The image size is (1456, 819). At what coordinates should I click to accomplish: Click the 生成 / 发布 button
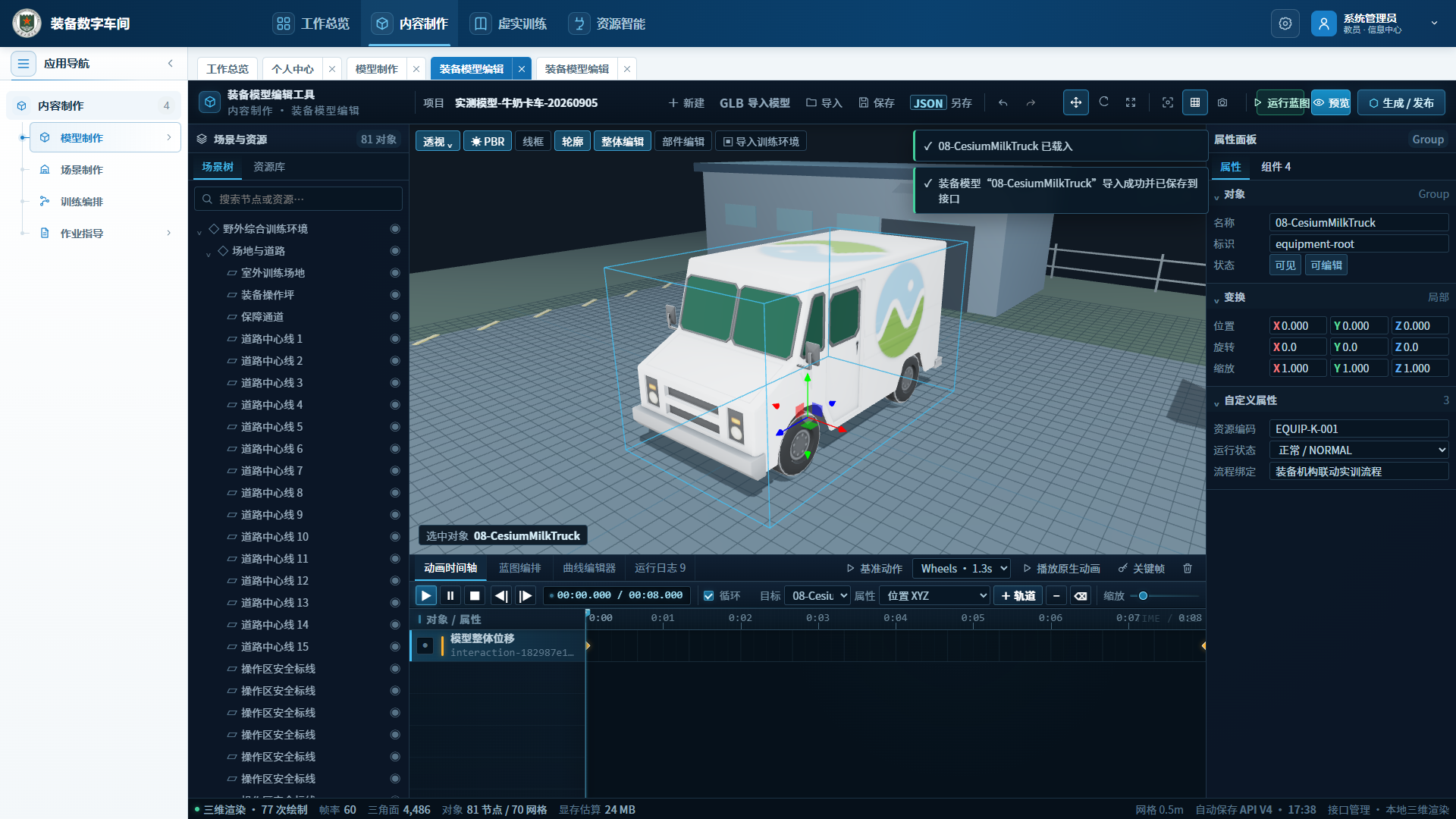tap(1401, 102)
